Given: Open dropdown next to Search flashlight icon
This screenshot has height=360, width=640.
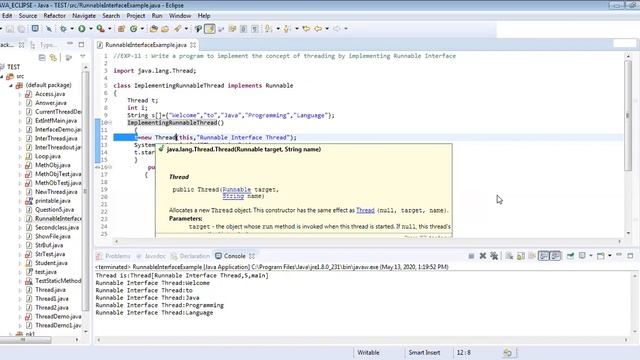Looking at the screenshot, I should [186, 29].
